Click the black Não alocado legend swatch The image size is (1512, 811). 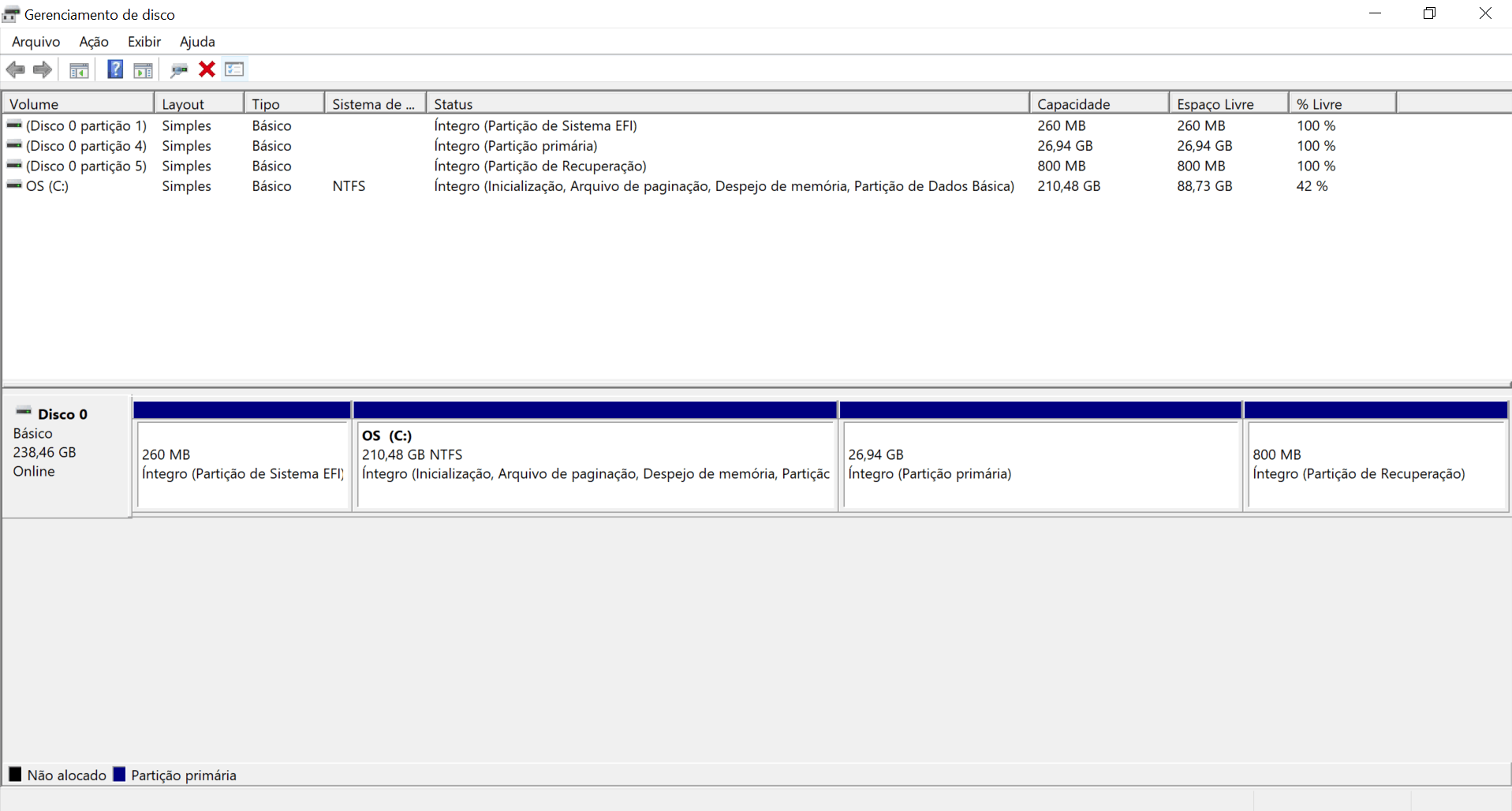(x=15, y=774)
